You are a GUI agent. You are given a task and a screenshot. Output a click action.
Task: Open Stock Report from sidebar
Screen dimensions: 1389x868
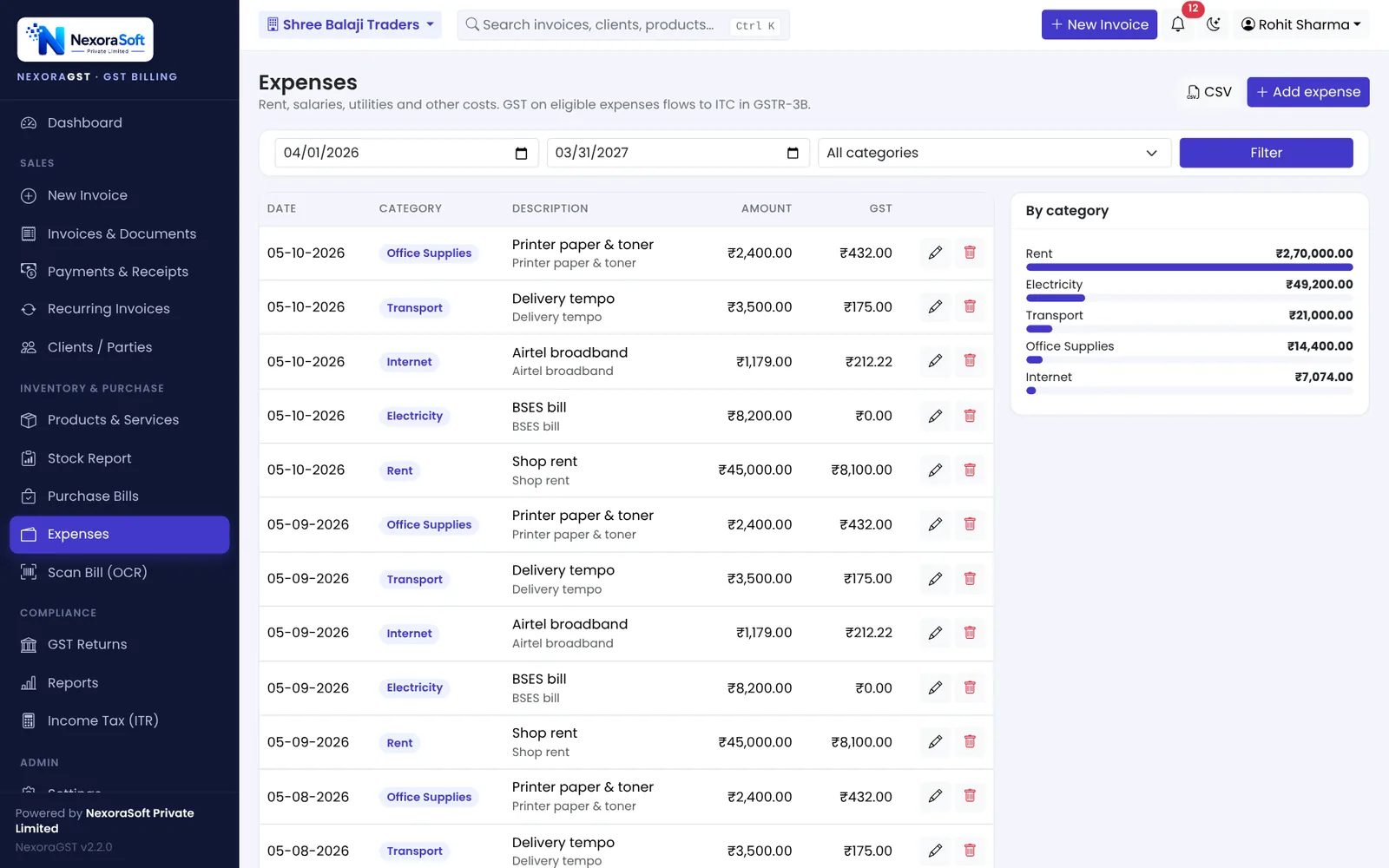pyautogui.click(x=120, y=458)
